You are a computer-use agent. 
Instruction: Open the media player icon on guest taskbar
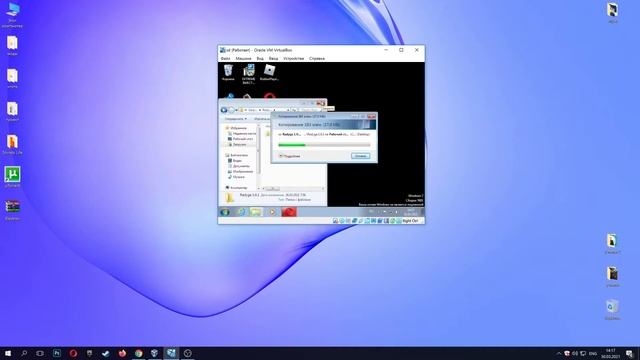(272, 212)
